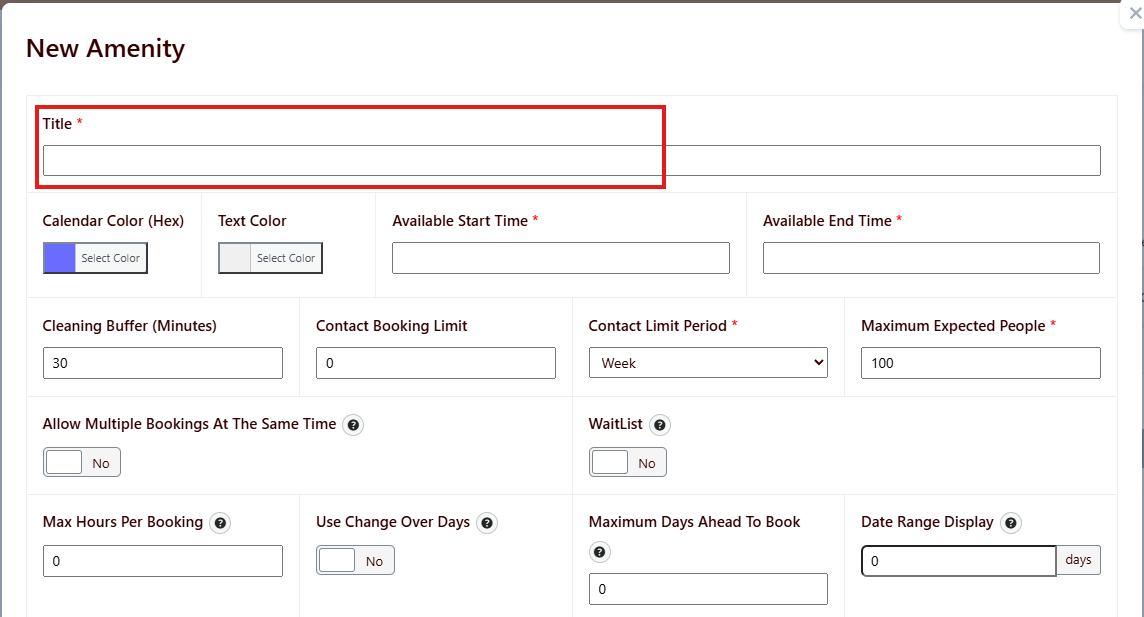1144x617 pixels.
Task: Click the Available End Time field
Action: [x=931, y=258]
